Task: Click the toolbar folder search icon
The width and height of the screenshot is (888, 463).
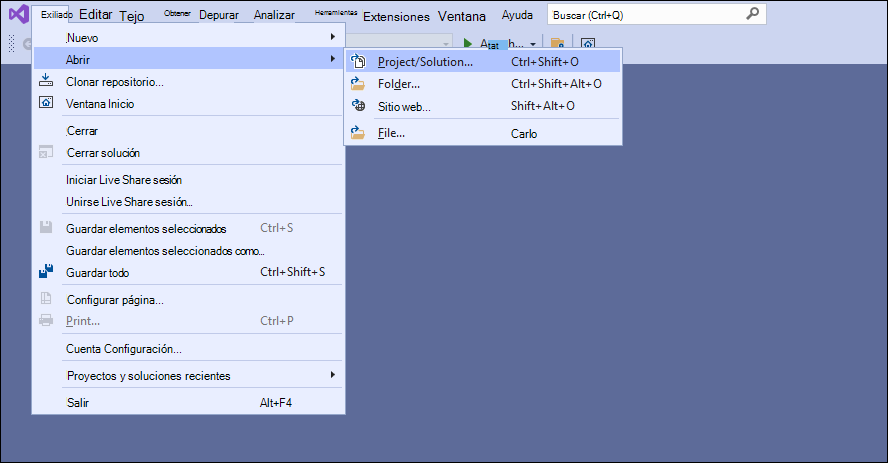Action: (x=558, y=44)
